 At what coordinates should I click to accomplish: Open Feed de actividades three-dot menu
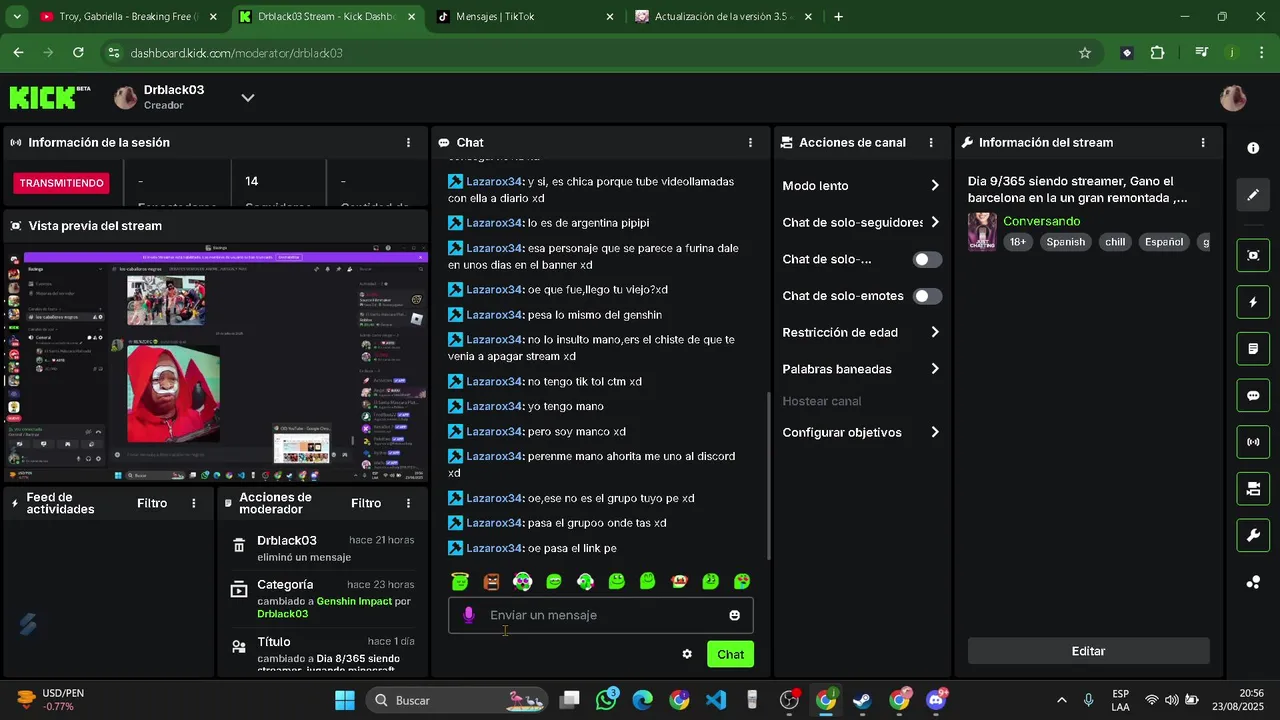point(194,503)
